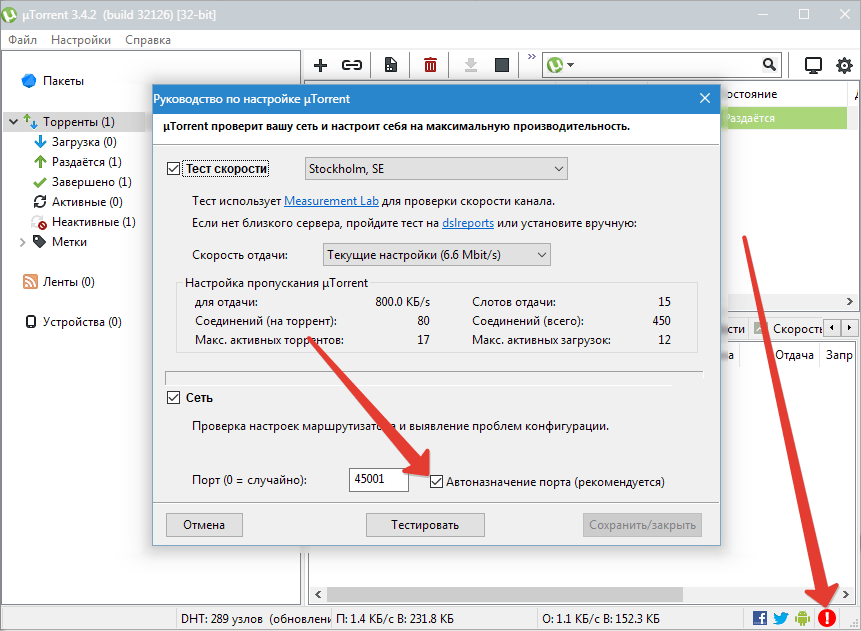This screenshot has width=861, height=631.
Task: Open Ленты (0) RSS feeds
Action: (x=69, y=282)
